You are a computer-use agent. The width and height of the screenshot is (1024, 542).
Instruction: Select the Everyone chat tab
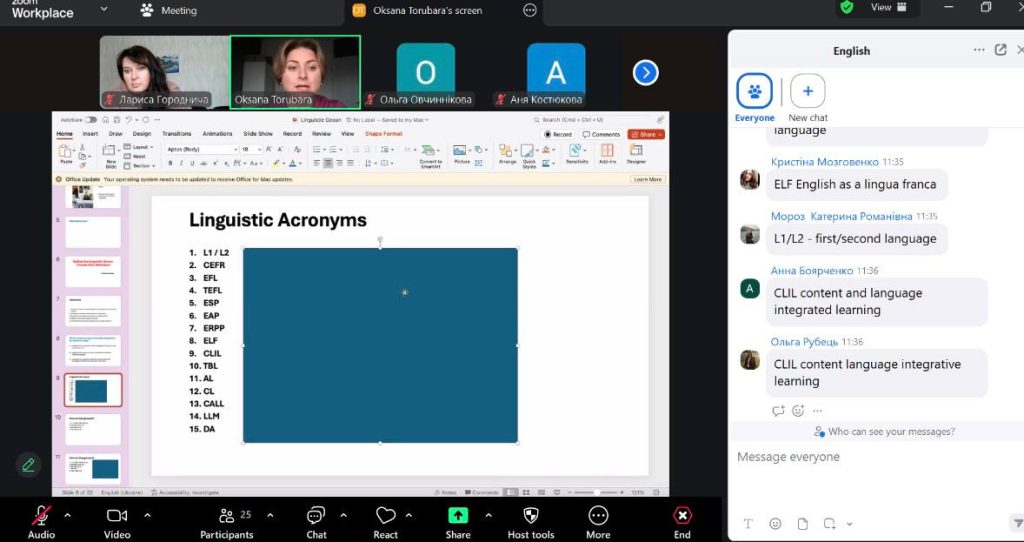754,92
